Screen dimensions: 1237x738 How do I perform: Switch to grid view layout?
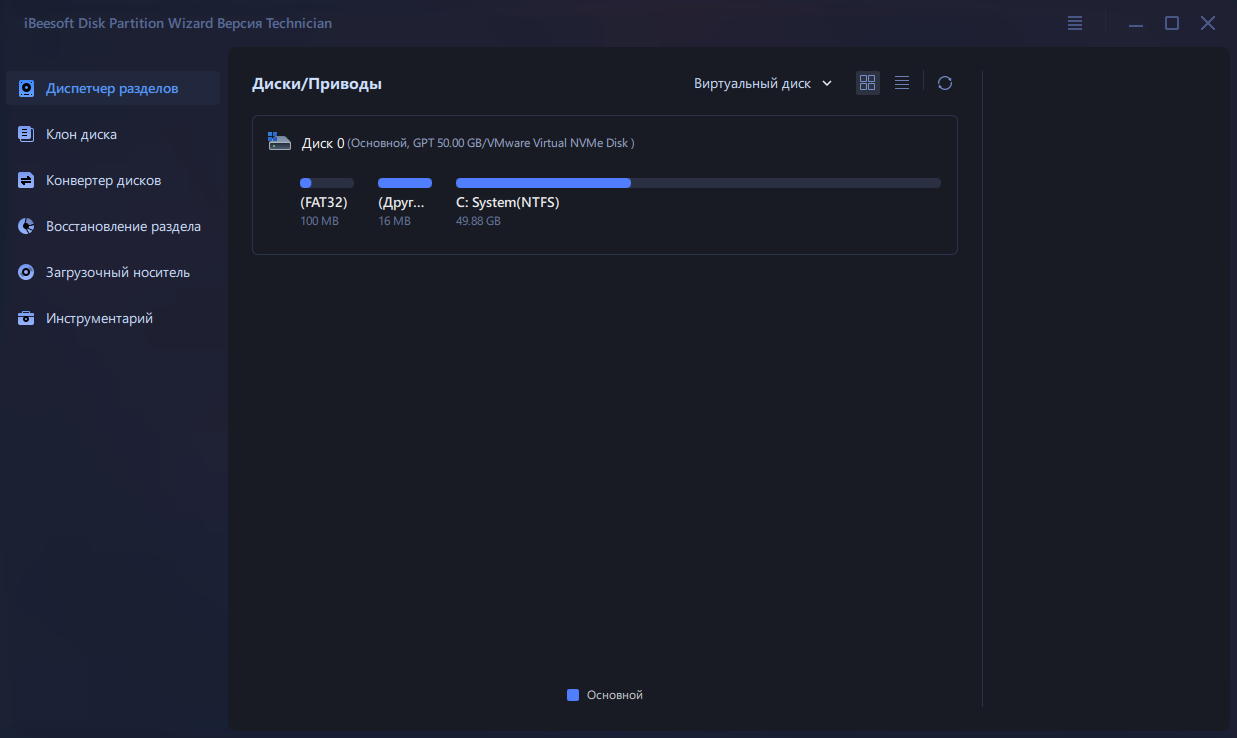click(868, 83)
